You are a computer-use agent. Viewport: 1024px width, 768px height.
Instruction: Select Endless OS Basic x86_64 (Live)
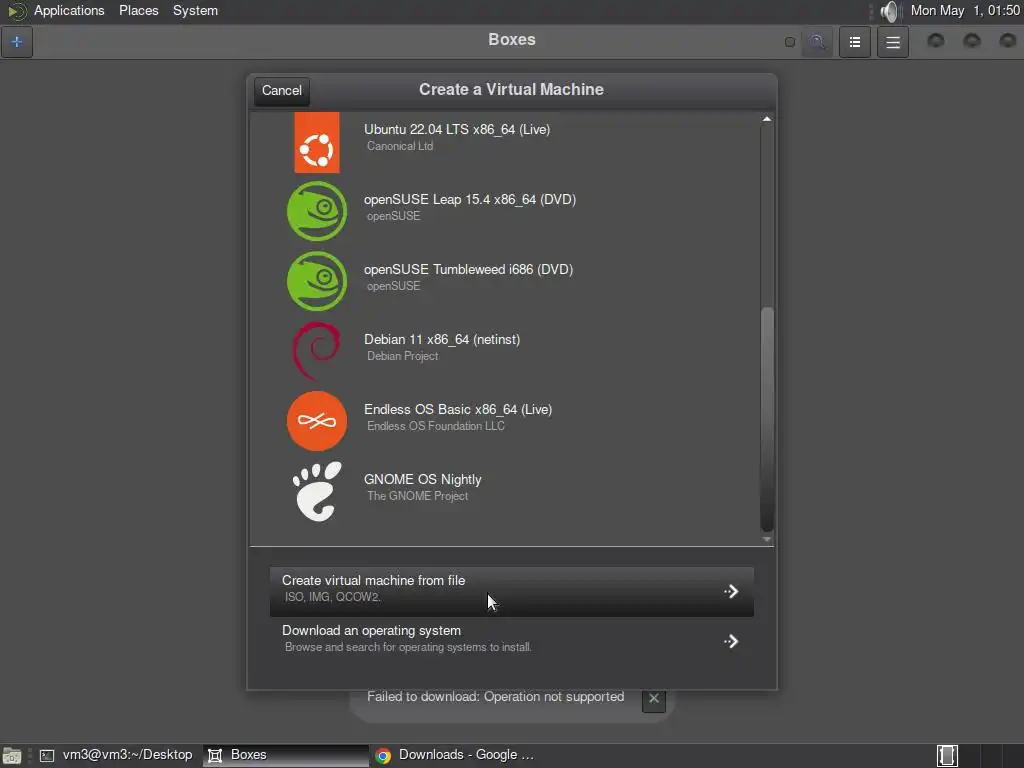pos(505,421)
